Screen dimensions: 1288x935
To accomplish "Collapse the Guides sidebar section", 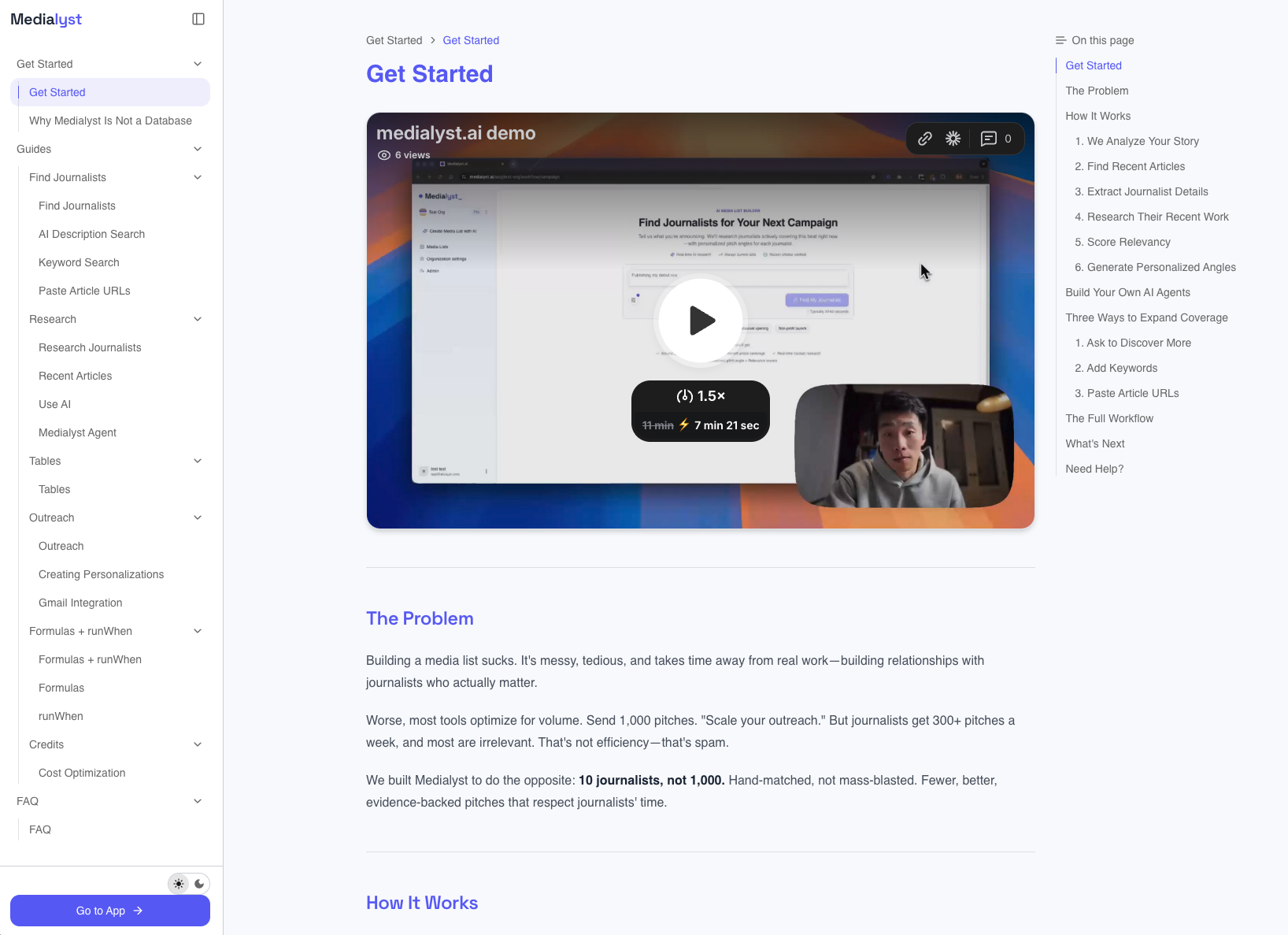I will 198,149.
